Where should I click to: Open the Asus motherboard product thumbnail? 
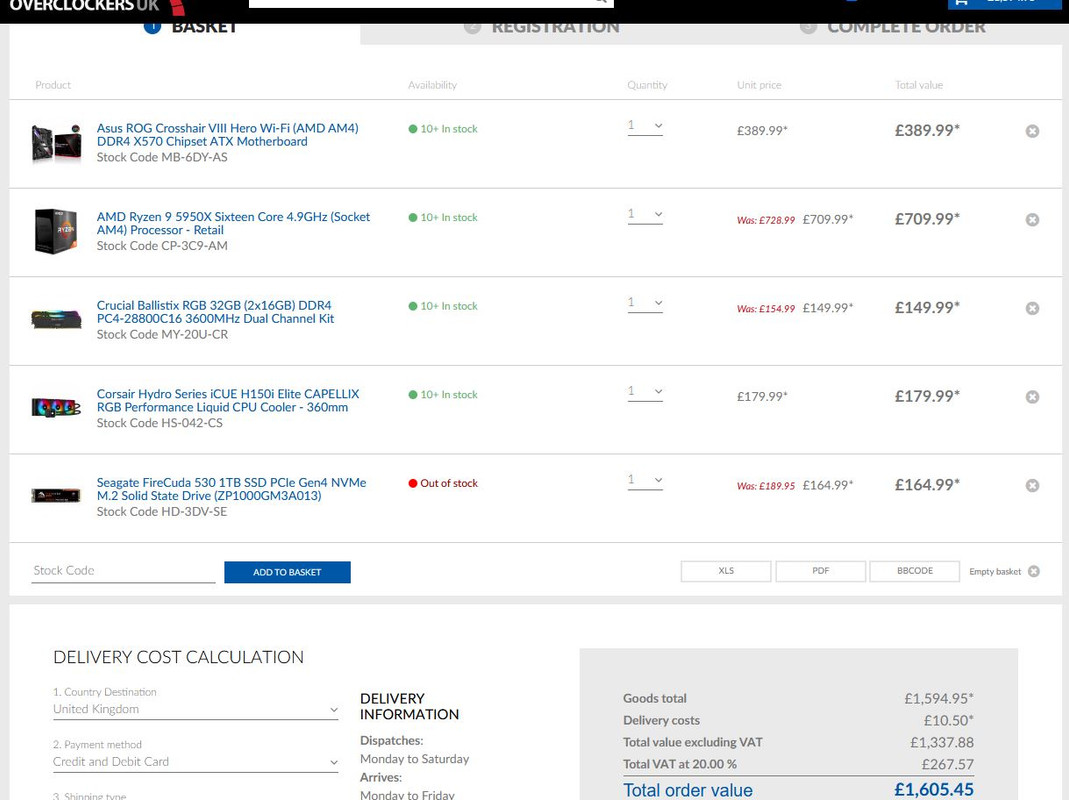pyautogui.click(x=57, y=143)
